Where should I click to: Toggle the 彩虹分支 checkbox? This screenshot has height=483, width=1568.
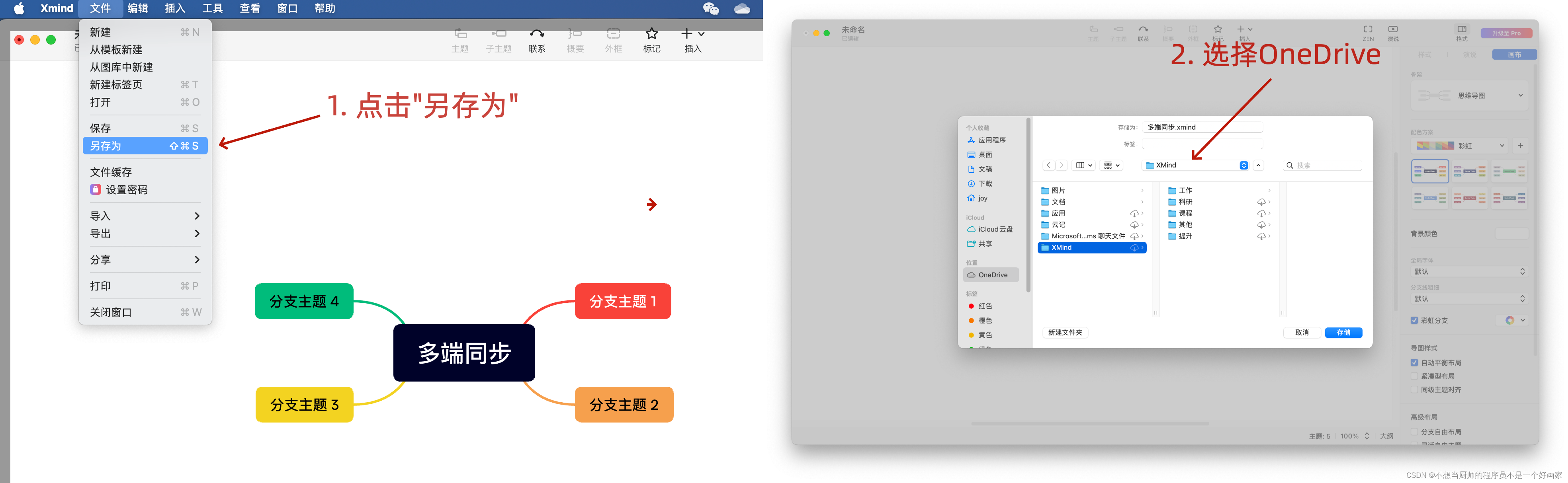click(x=1414, y=321)
